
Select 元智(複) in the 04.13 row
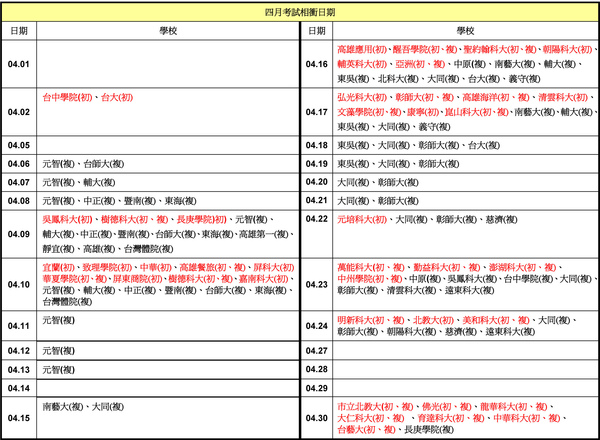[58, 370]
